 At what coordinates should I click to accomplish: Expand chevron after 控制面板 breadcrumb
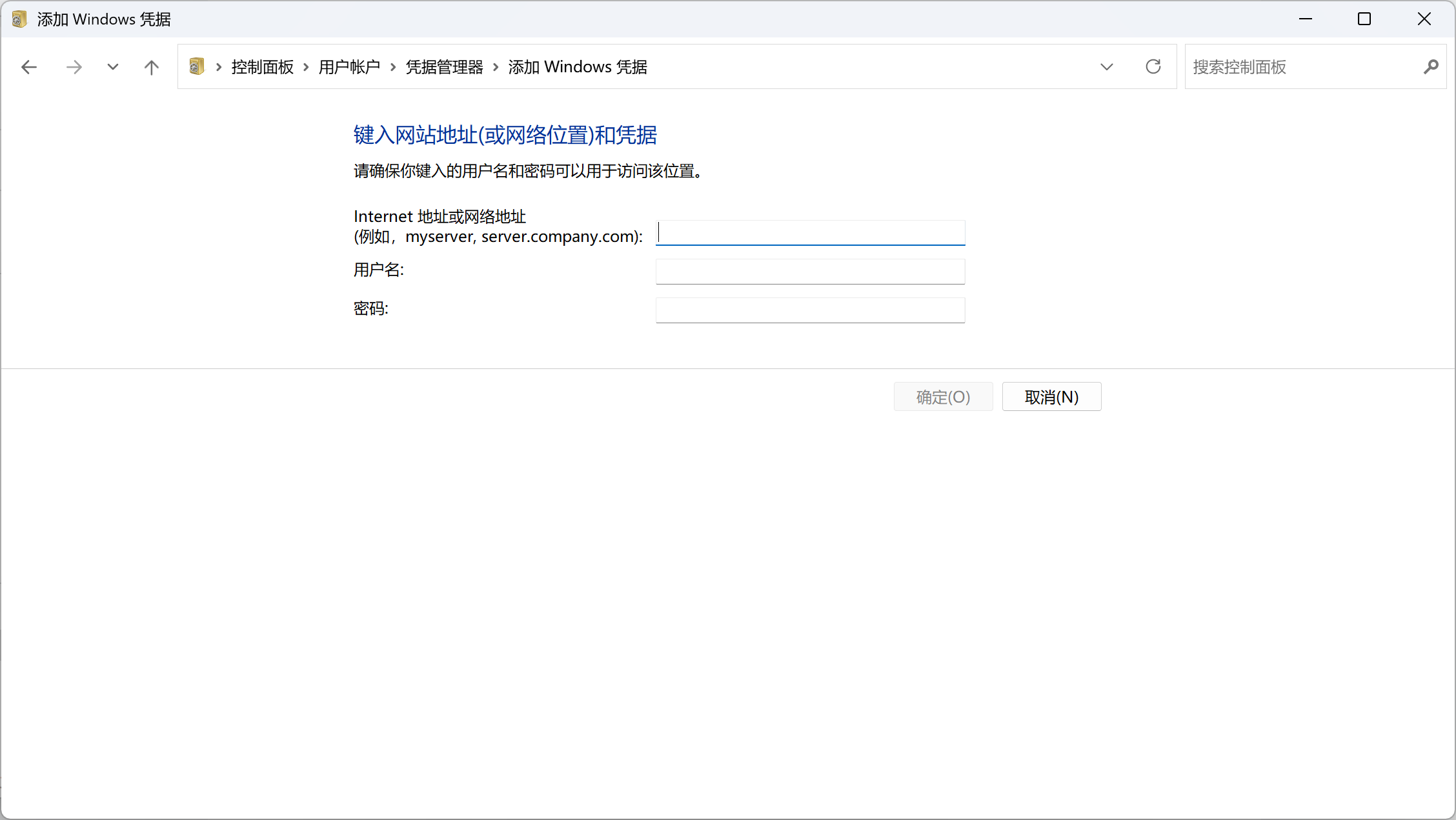click(306, 67)
